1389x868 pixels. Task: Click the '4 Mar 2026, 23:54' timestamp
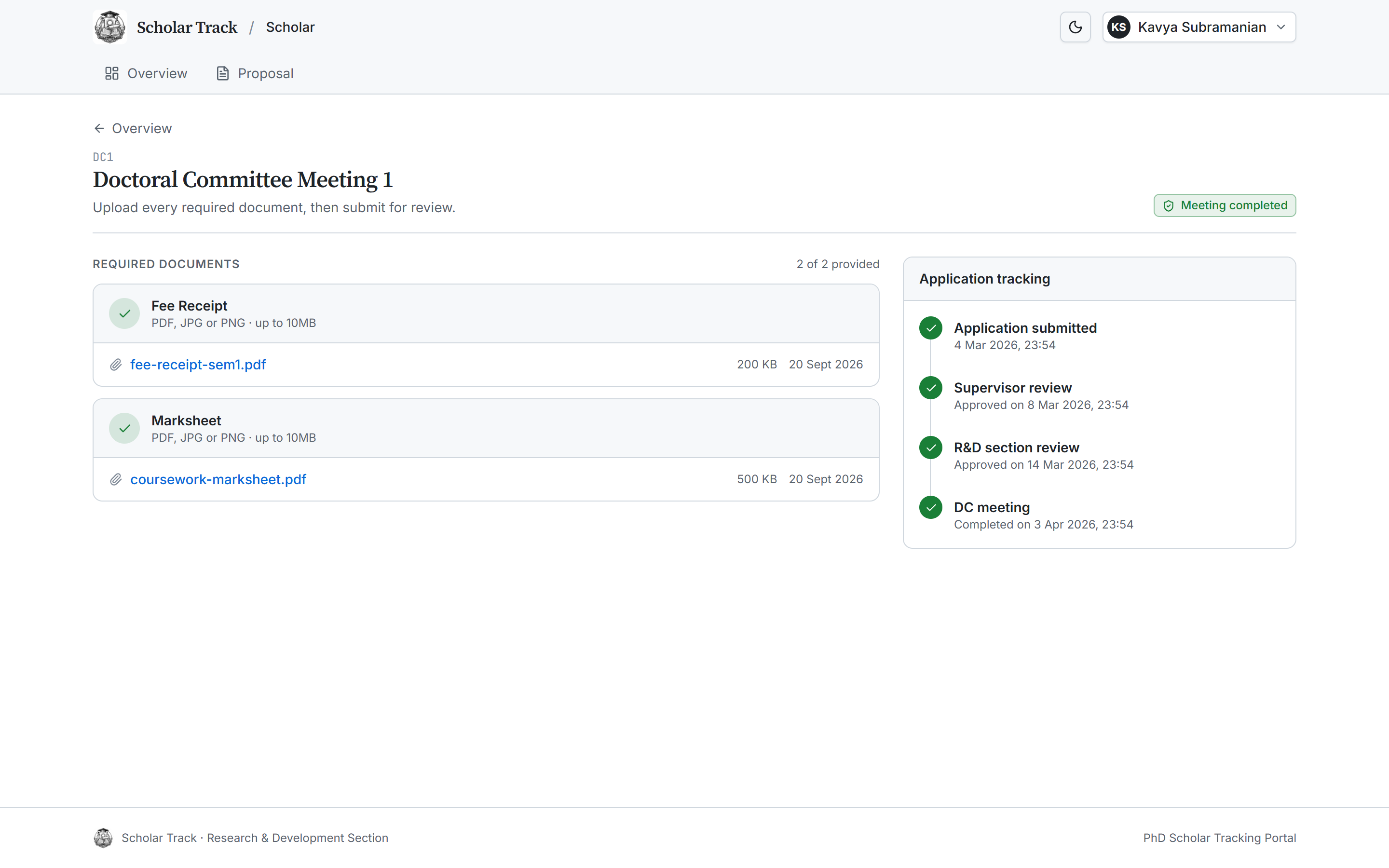tap(1005, 346)
